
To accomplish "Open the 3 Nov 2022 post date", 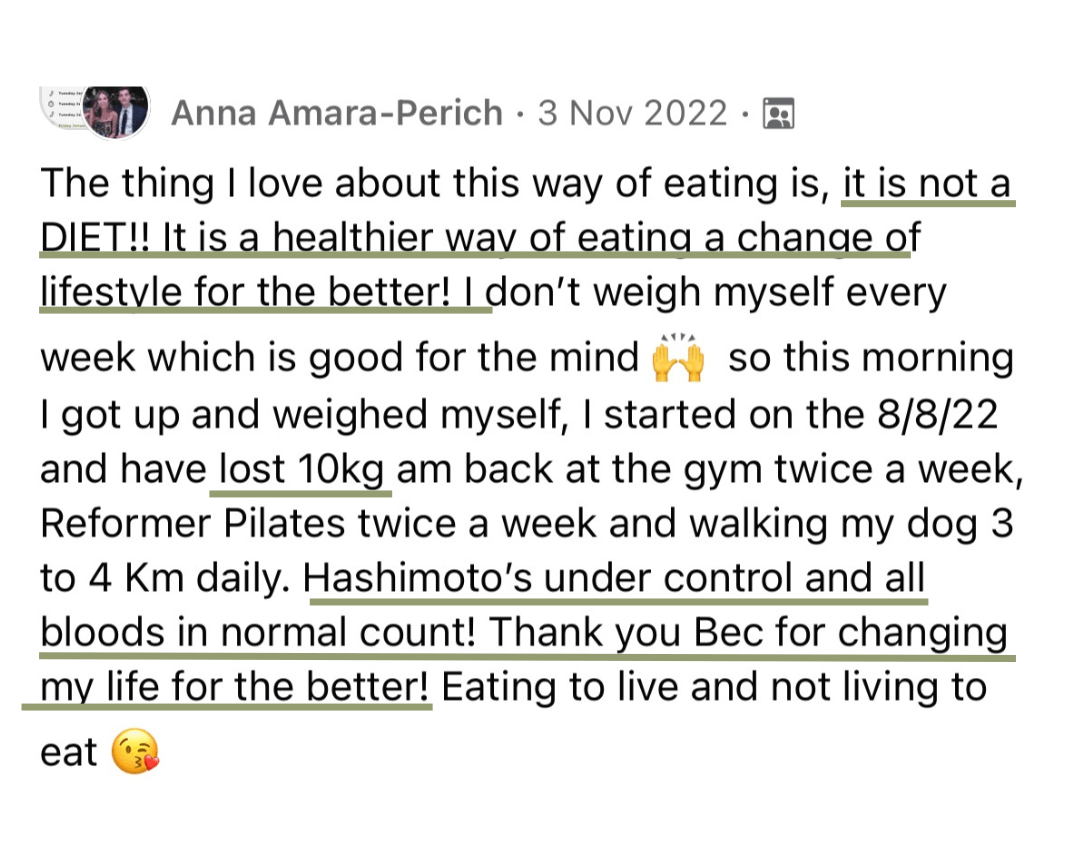I will (633, 114).
